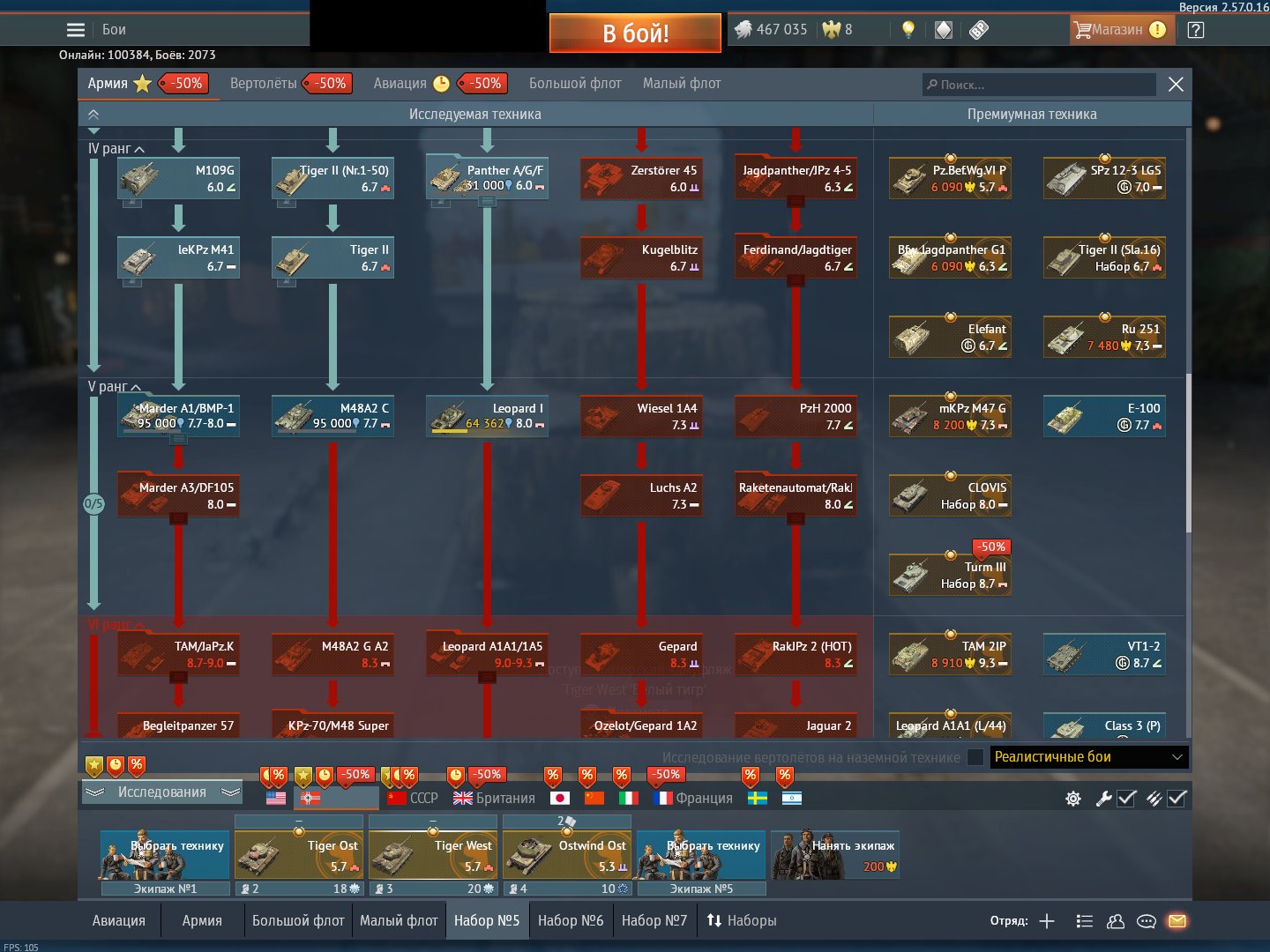Toggle the checkbox beside the wrench icon
The width and height of the screenshot is (1270, 952).
[x=1126, y=799]
